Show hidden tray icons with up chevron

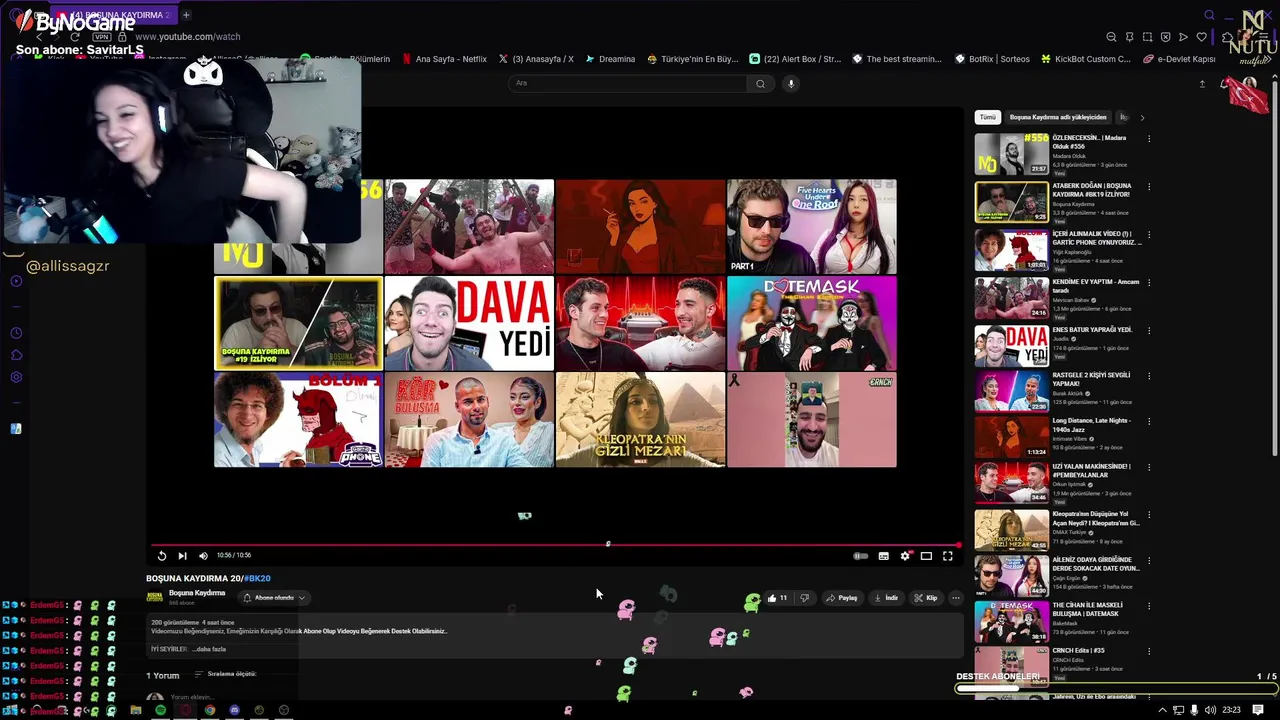(1162, 710)
